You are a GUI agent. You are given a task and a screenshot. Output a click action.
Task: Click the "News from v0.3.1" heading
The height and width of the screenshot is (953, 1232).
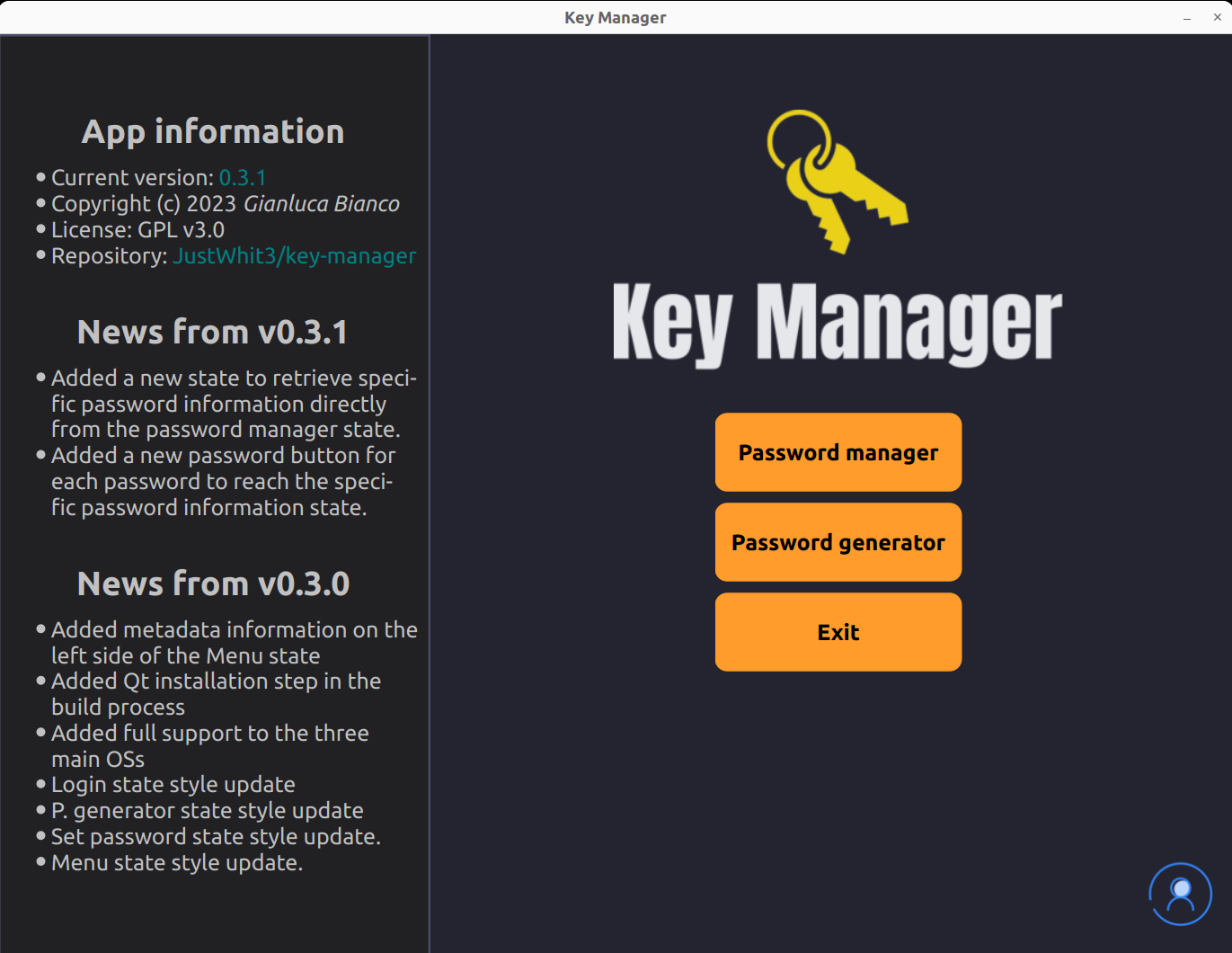click(x=212, y=333)
